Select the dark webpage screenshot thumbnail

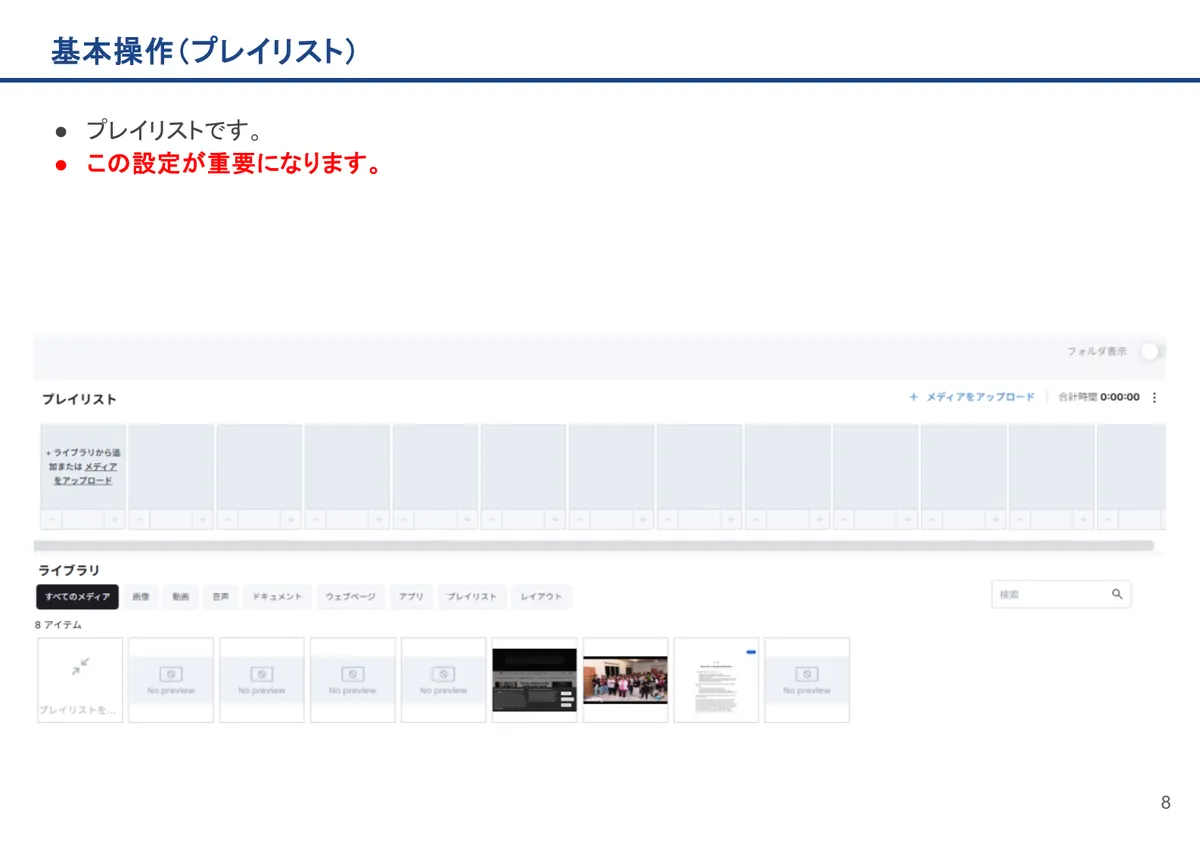pyautogui.click(x=535, y=680)
